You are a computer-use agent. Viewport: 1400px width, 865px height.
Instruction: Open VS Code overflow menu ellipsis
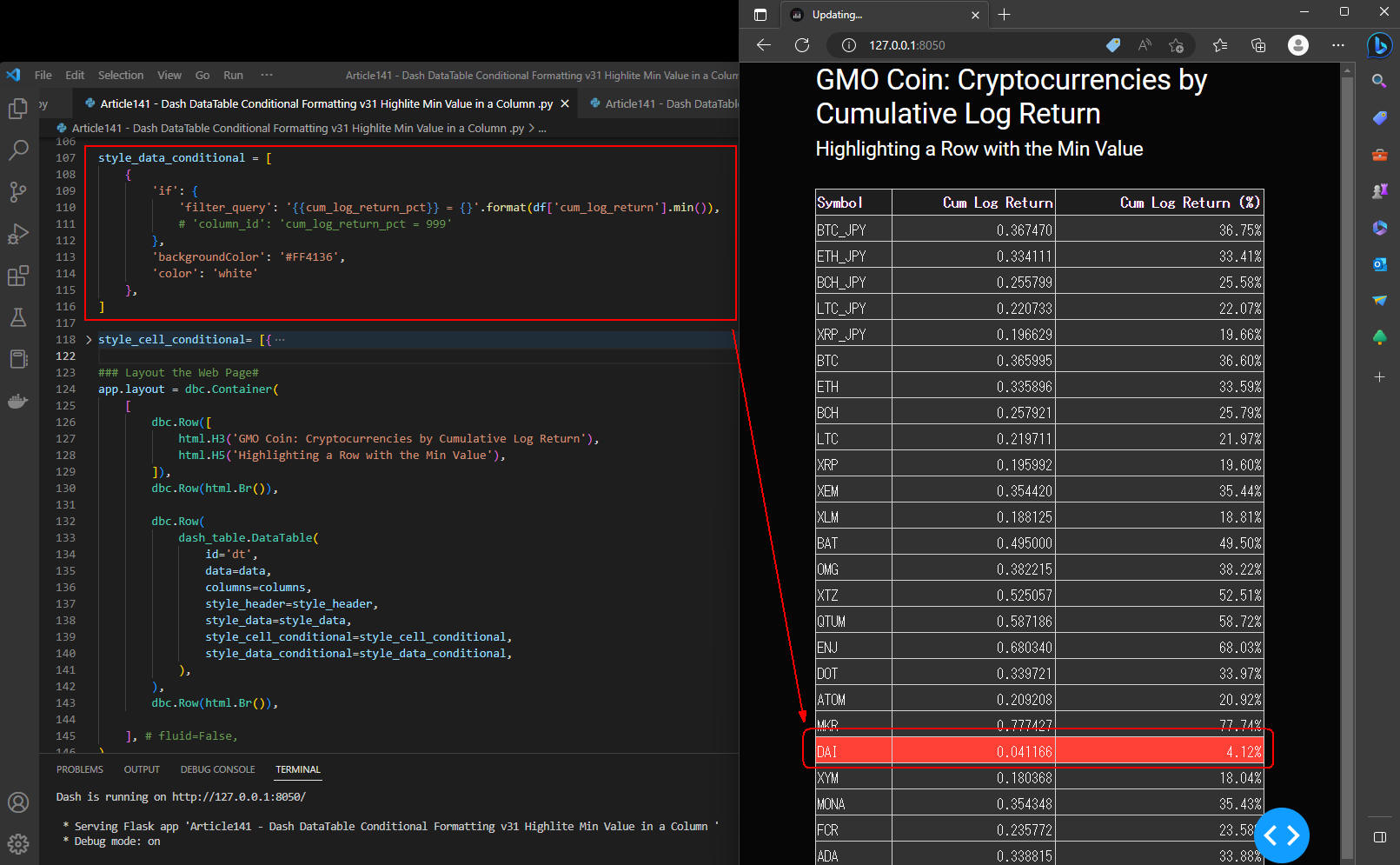pos(267,76)
